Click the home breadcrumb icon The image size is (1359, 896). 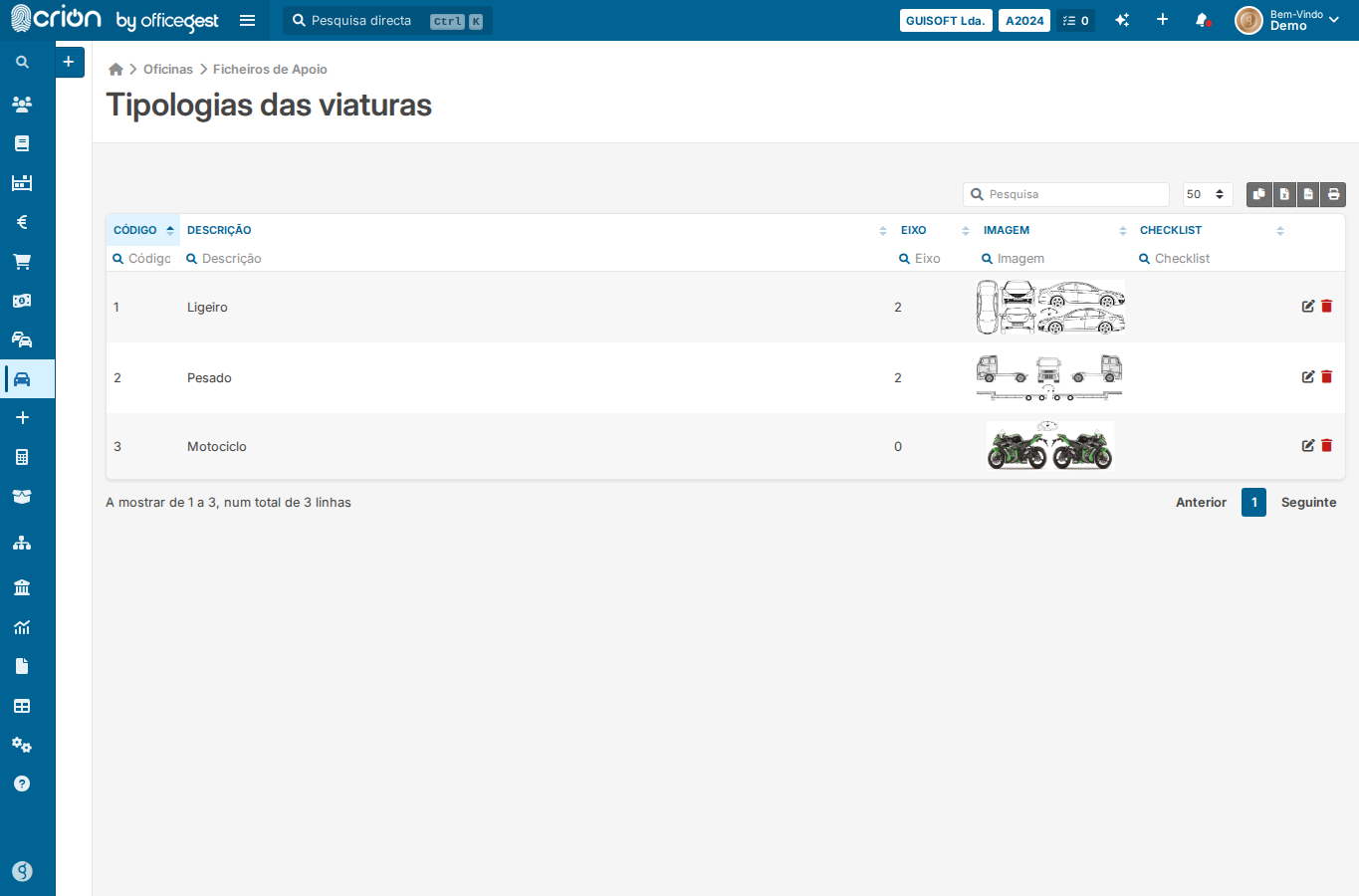[115, 69]
